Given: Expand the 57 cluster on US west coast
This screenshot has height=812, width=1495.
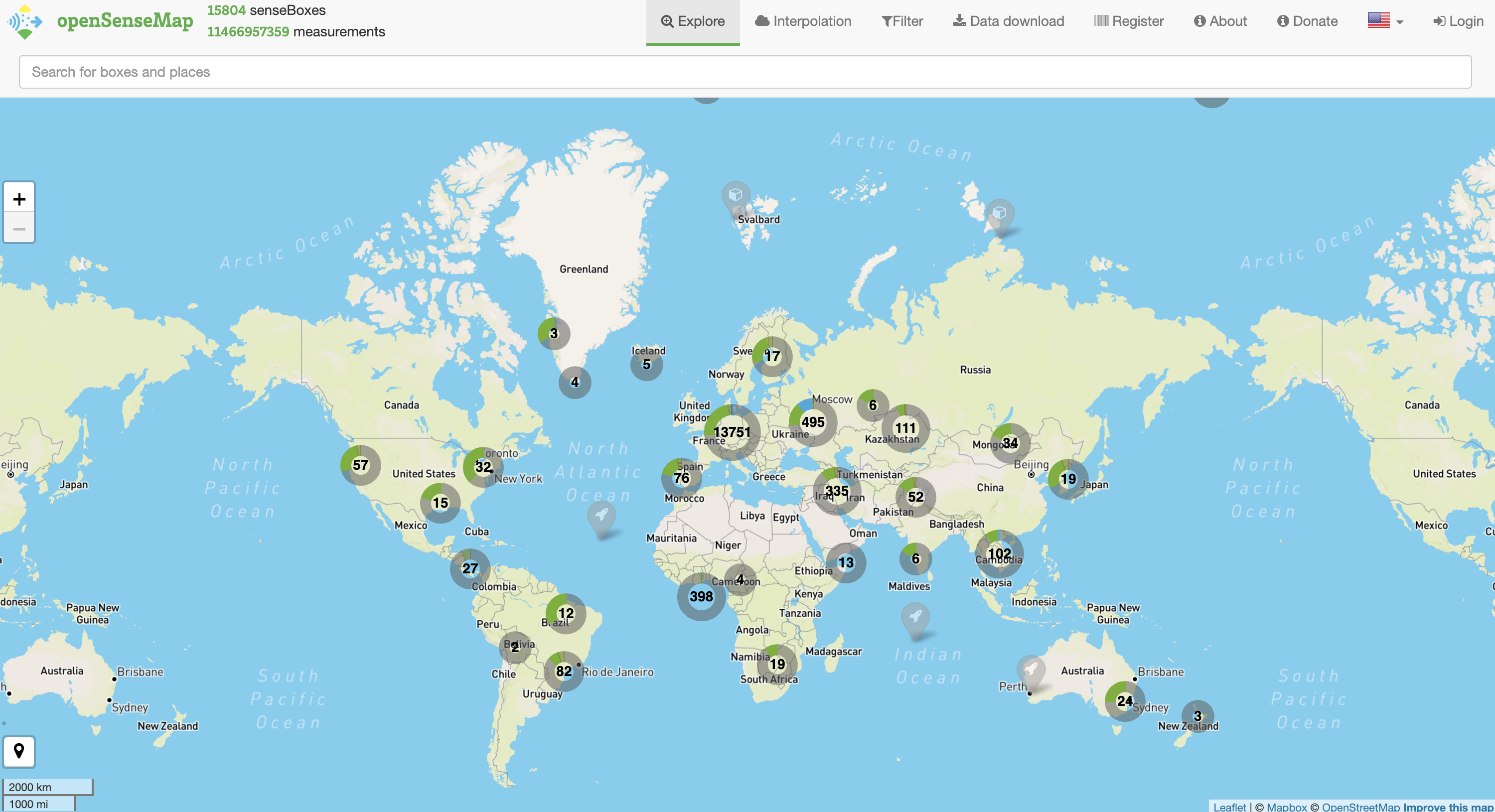Looking at the screenshot, I should (360, 465).
